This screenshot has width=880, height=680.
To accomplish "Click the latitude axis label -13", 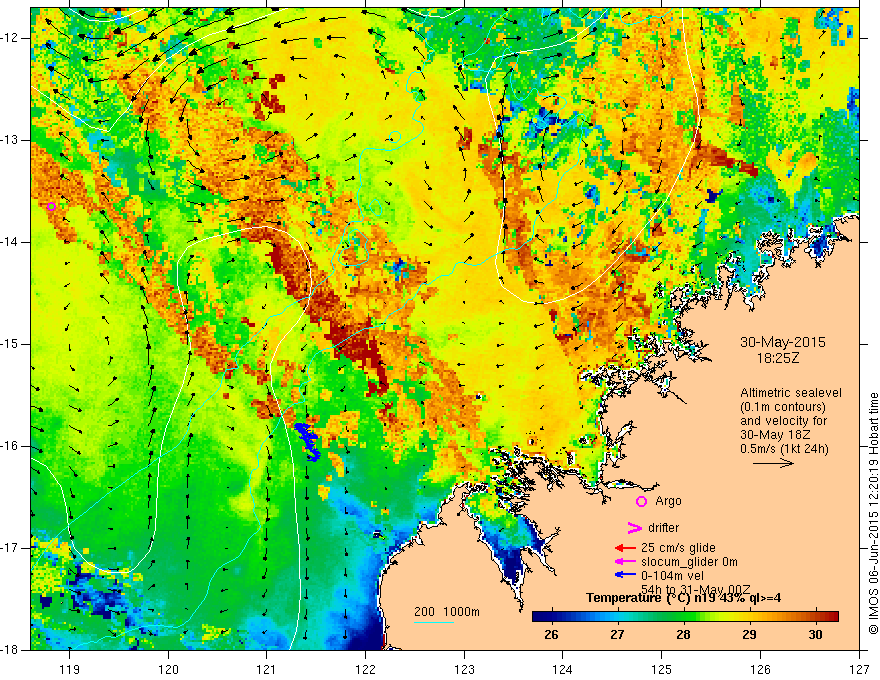I will [x=11, y=140].
